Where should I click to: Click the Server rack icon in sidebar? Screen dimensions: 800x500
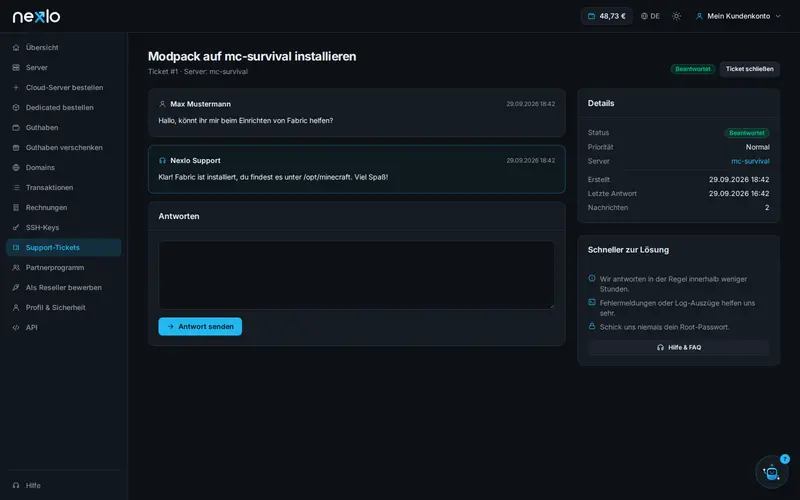coord(16,67)
